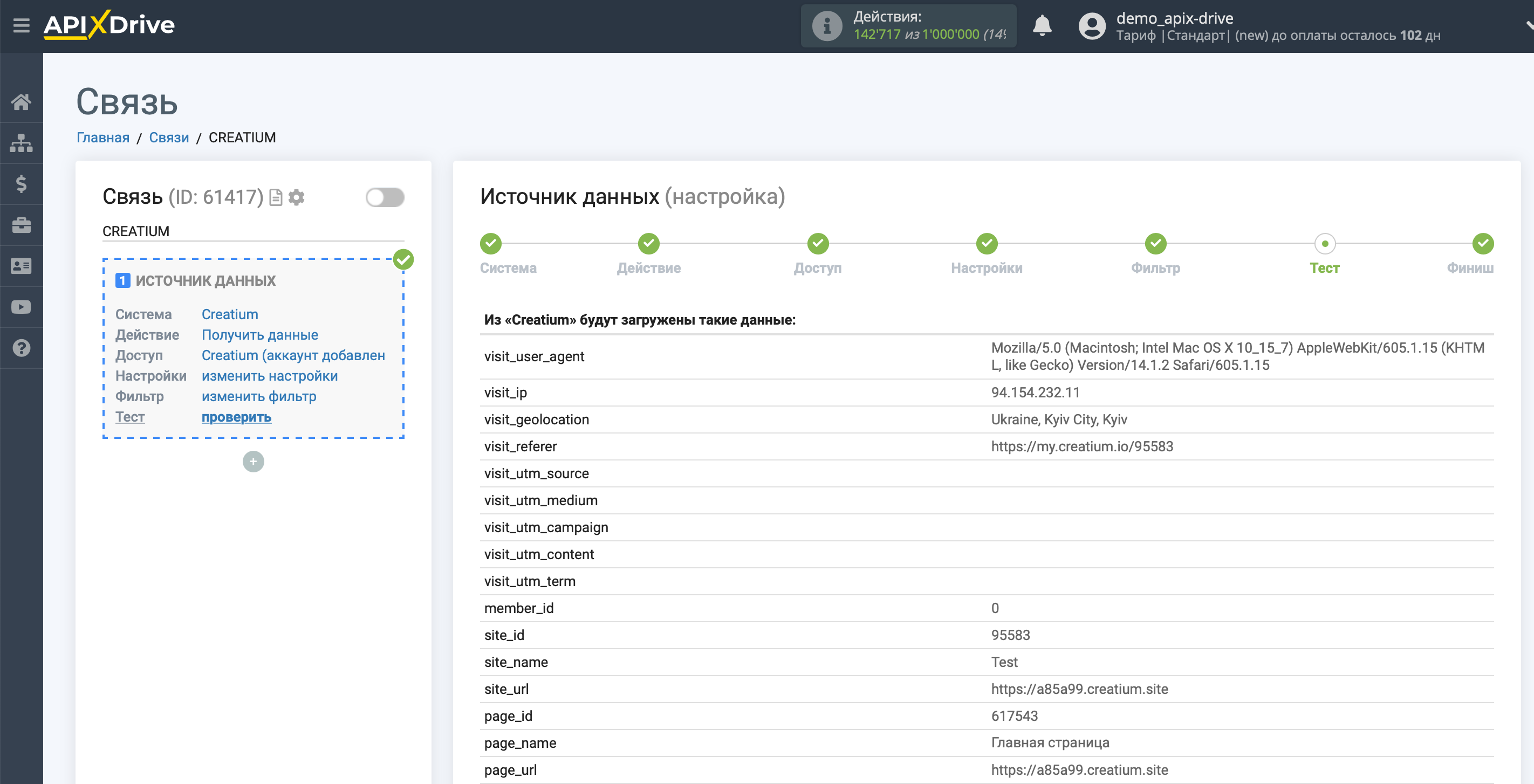Viewport: 1534px width, 784px height.
Task: Go to the Действие step
Action: 648,243
